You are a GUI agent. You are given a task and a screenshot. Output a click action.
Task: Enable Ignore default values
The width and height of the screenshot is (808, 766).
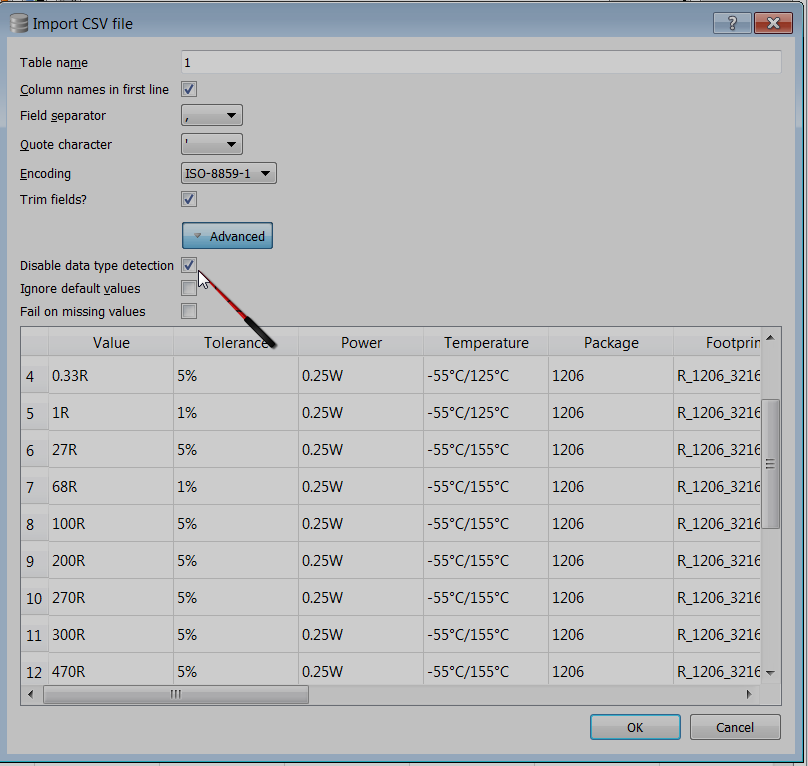[188, 288]
